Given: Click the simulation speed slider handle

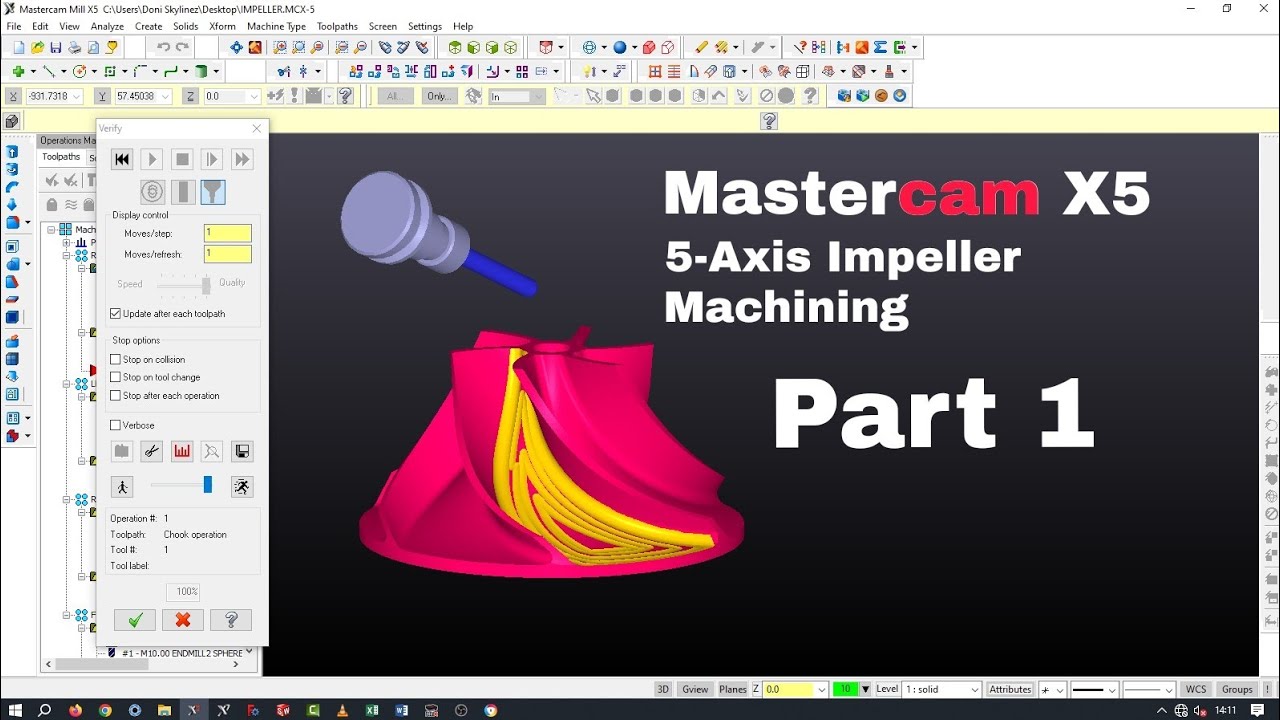Looking at the screenshot, I should [x=208, y=485].
